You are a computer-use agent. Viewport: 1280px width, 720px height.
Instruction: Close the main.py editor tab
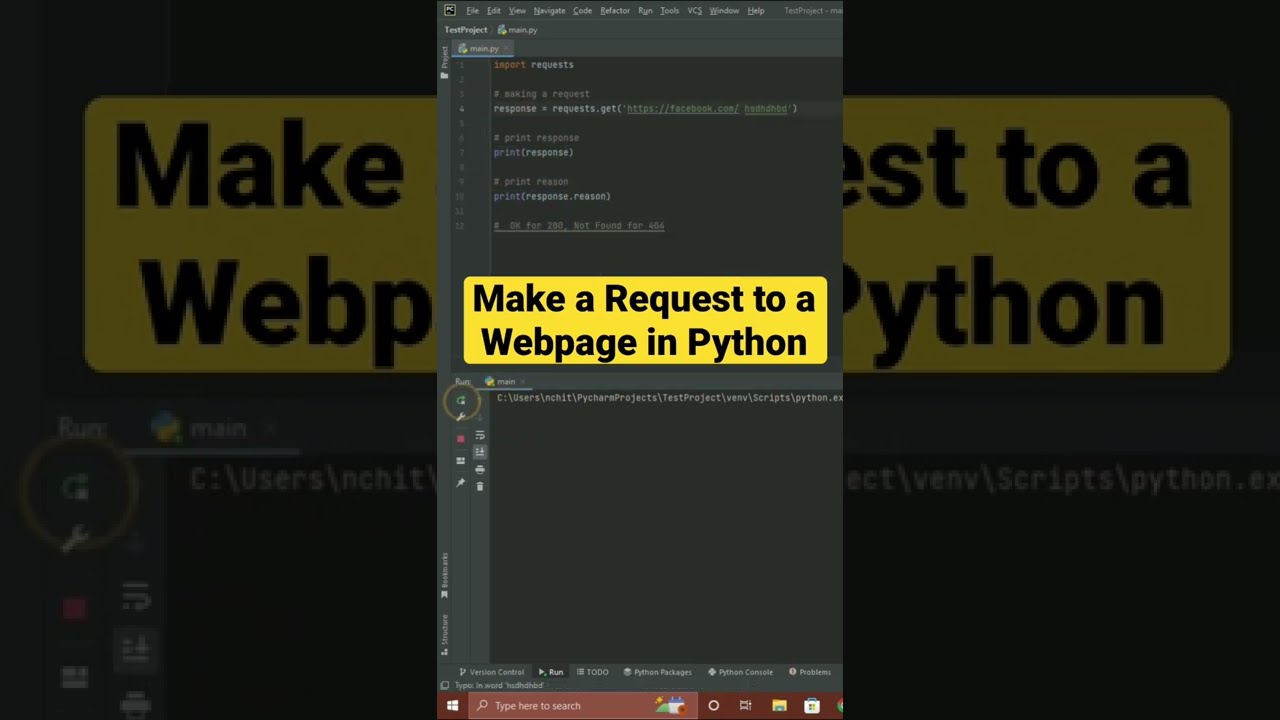507,48
